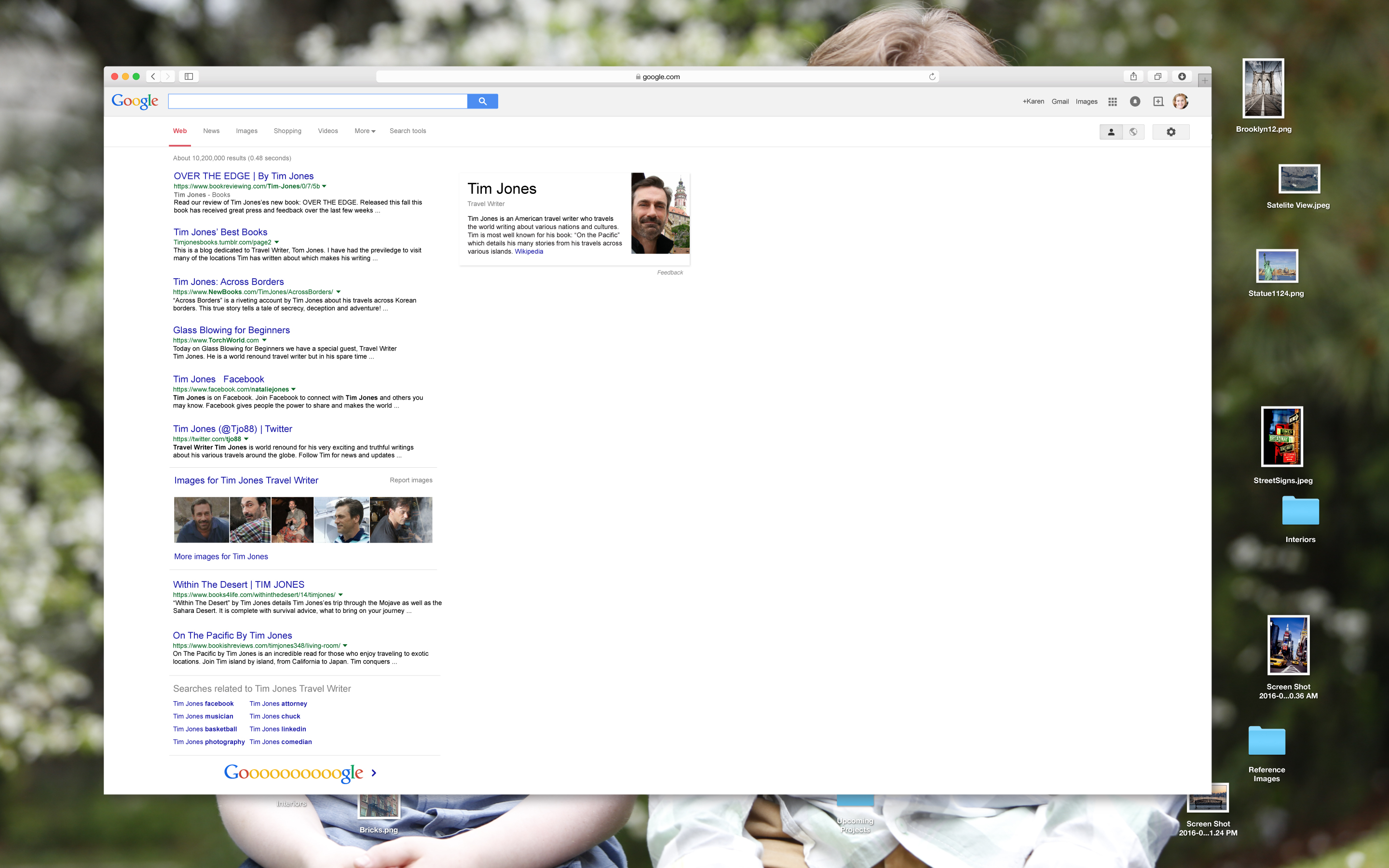Switch to the Videos search tab
This screenshot has width=1389, height=868.
328,131
